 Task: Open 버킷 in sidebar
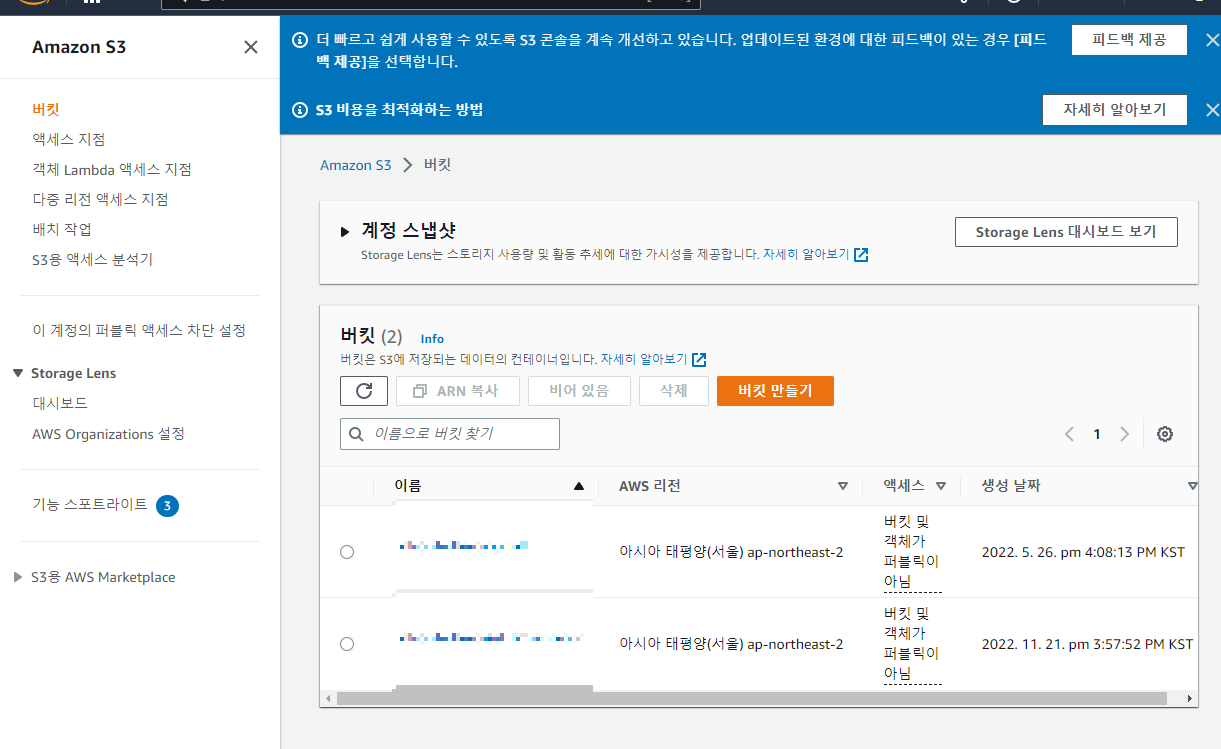(46, 109)
